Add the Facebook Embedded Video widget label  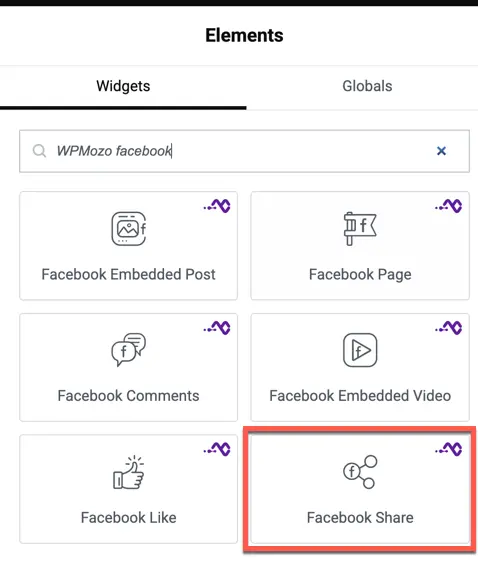tap(360, 396)
